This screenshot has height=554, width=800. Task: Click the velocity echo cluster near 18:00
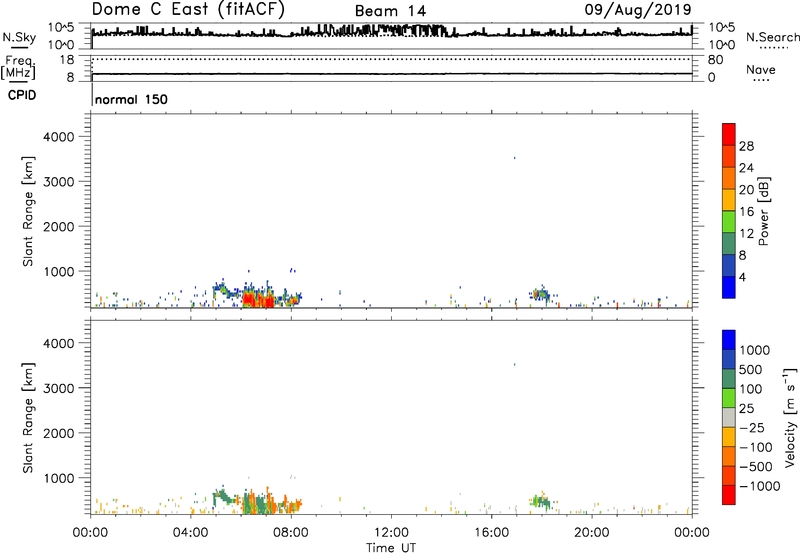[541, 501]
